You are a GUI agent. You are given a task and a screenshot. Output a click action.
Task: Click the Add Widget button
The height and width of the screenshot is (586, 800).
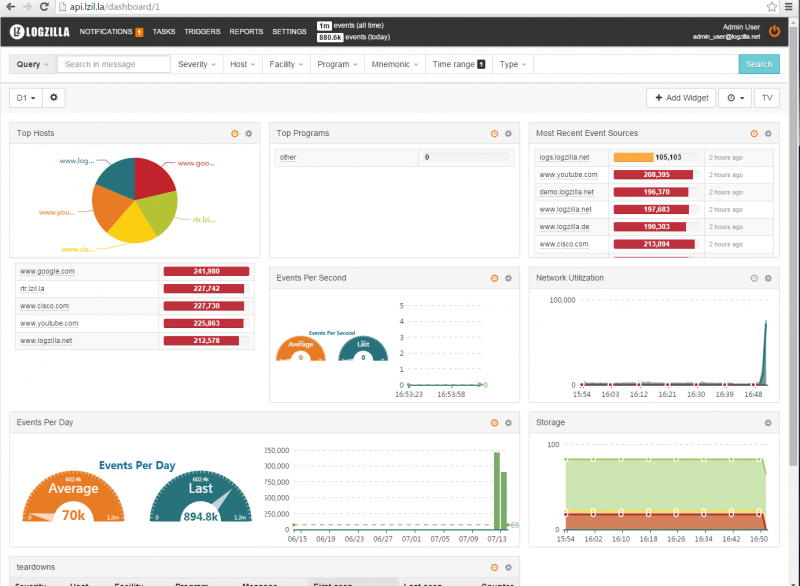[x=681, y=97]
